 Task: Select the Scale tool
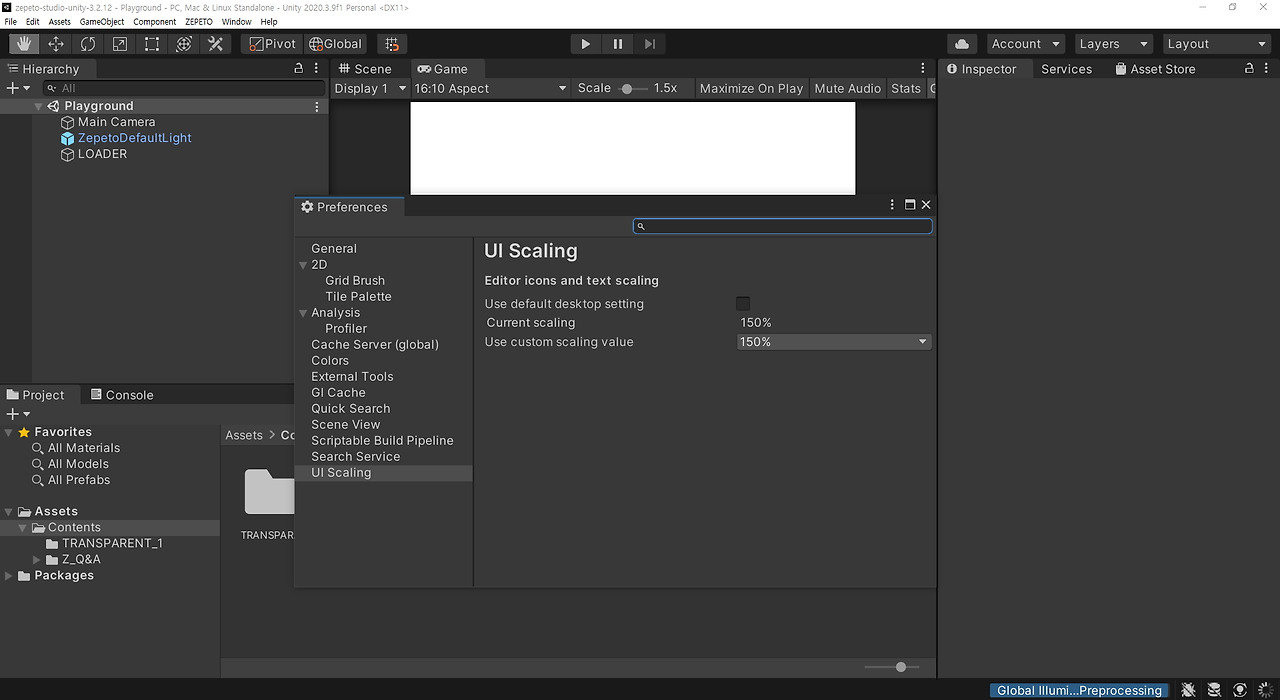(120, 43)
